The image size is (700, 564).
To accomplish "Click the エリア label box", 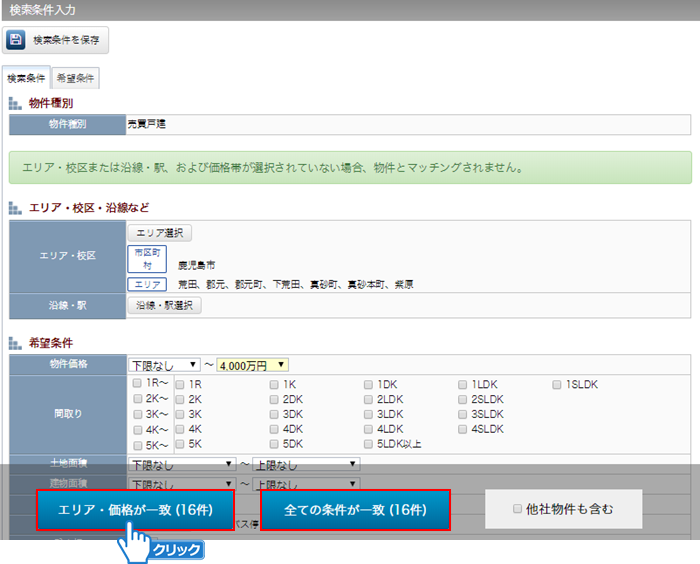I will [147, 284].
